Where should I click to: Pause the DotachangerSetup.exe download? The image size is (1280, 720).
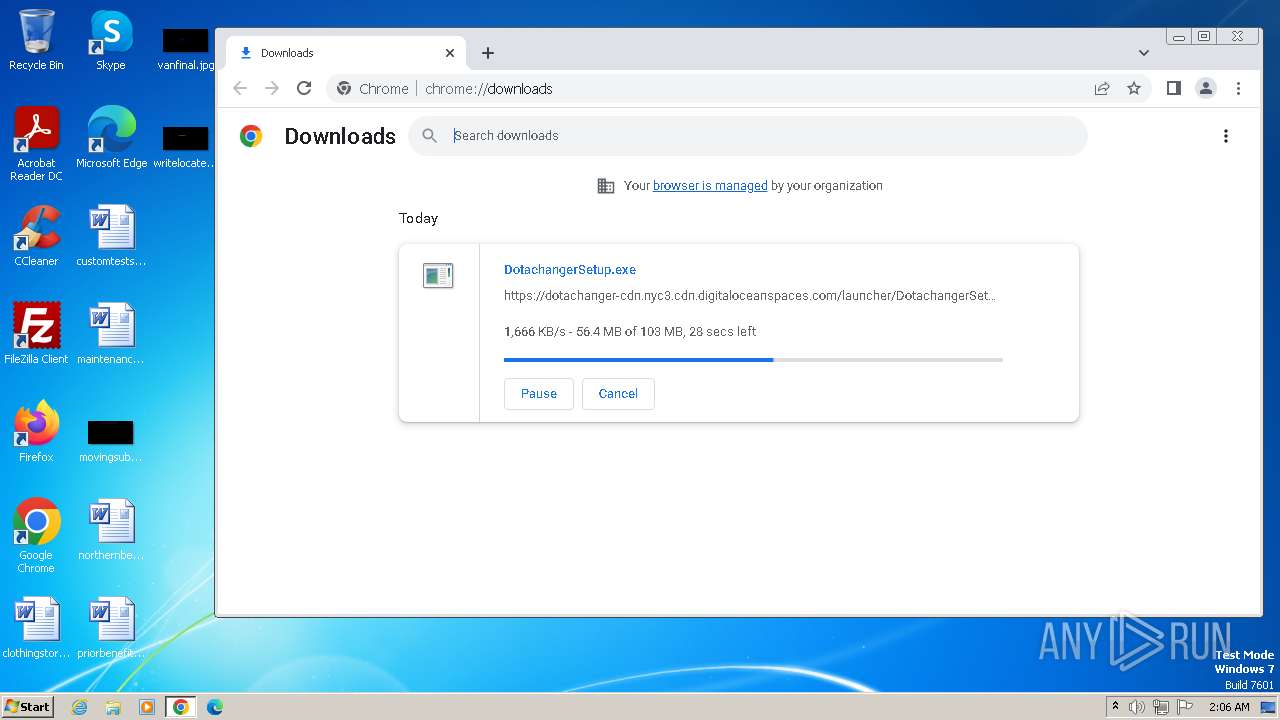coord(539,394)
